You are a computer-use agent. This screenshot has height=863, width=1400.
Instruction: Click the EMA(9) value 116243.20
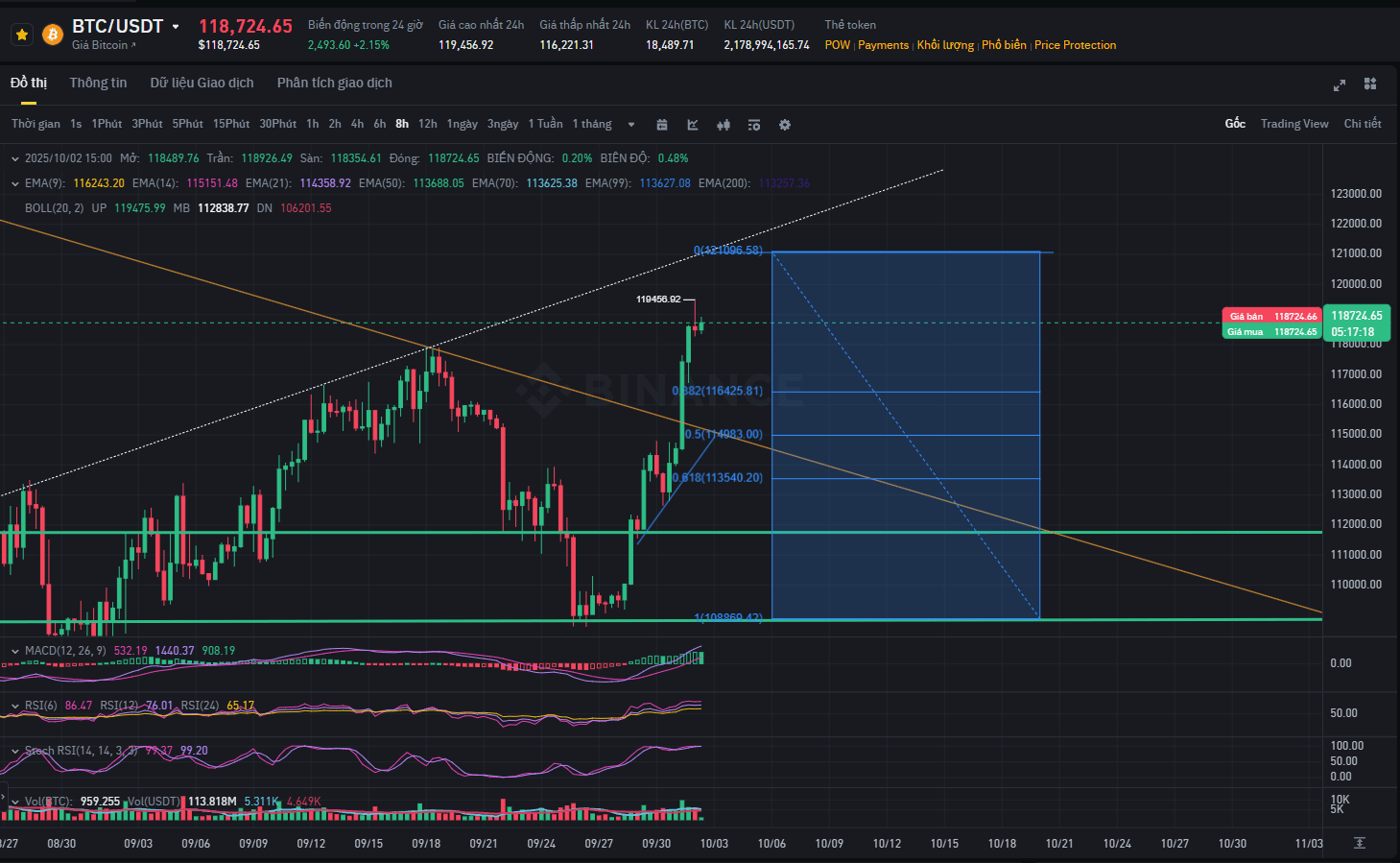[x=99, y=183]
